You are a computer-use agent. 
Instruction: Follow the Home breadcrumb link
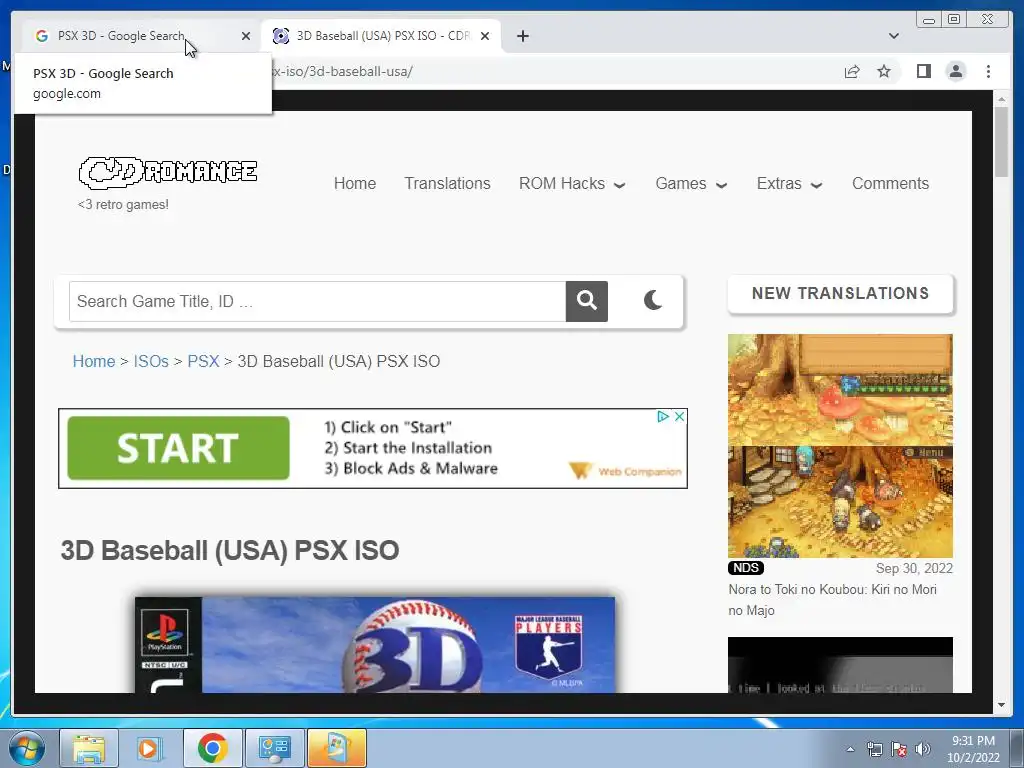coord(93,361)
